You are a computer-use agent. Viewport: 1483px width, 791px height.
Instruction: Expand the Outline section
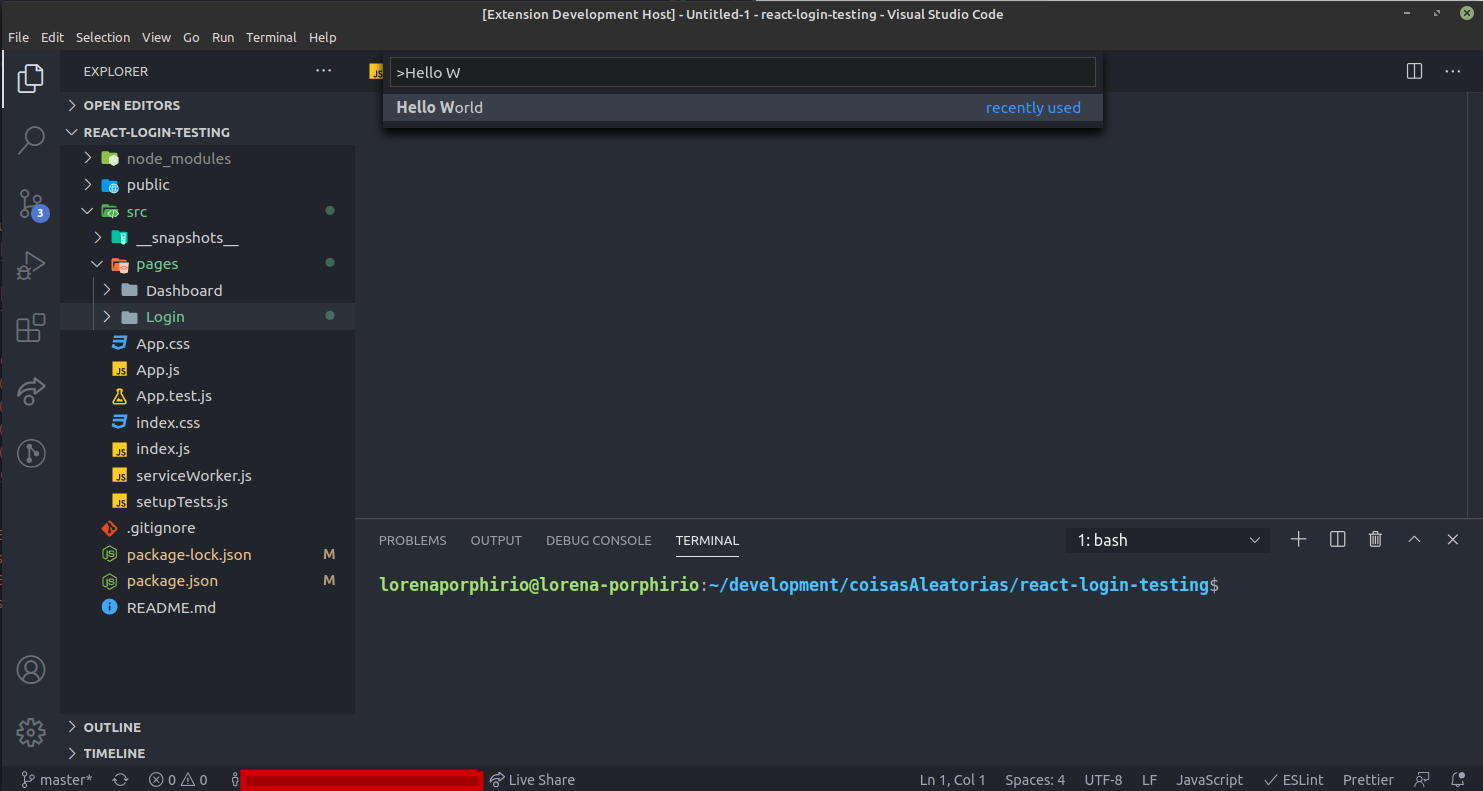207,727
